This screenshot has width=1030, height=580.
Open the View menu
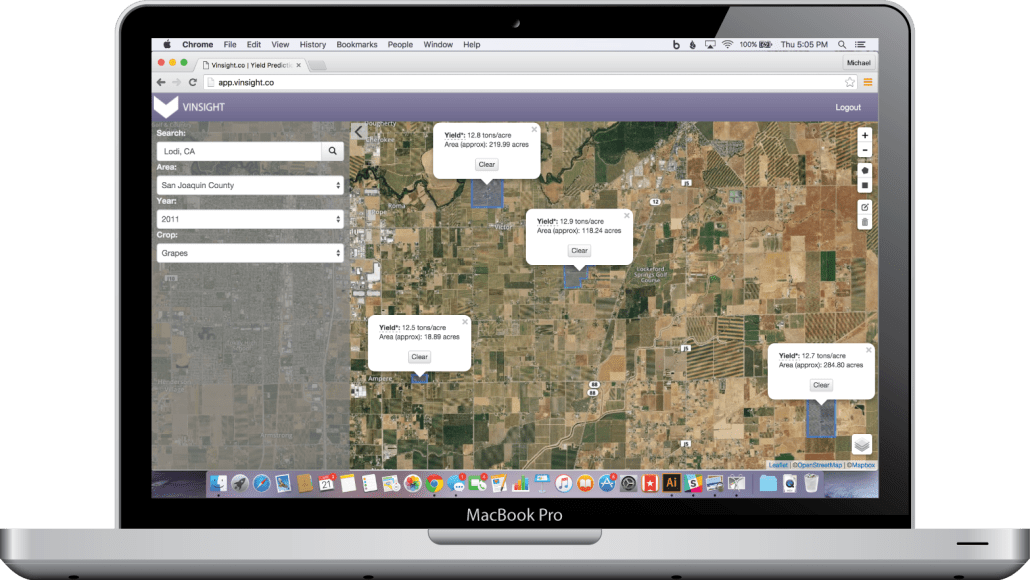[x=280, y=45]
